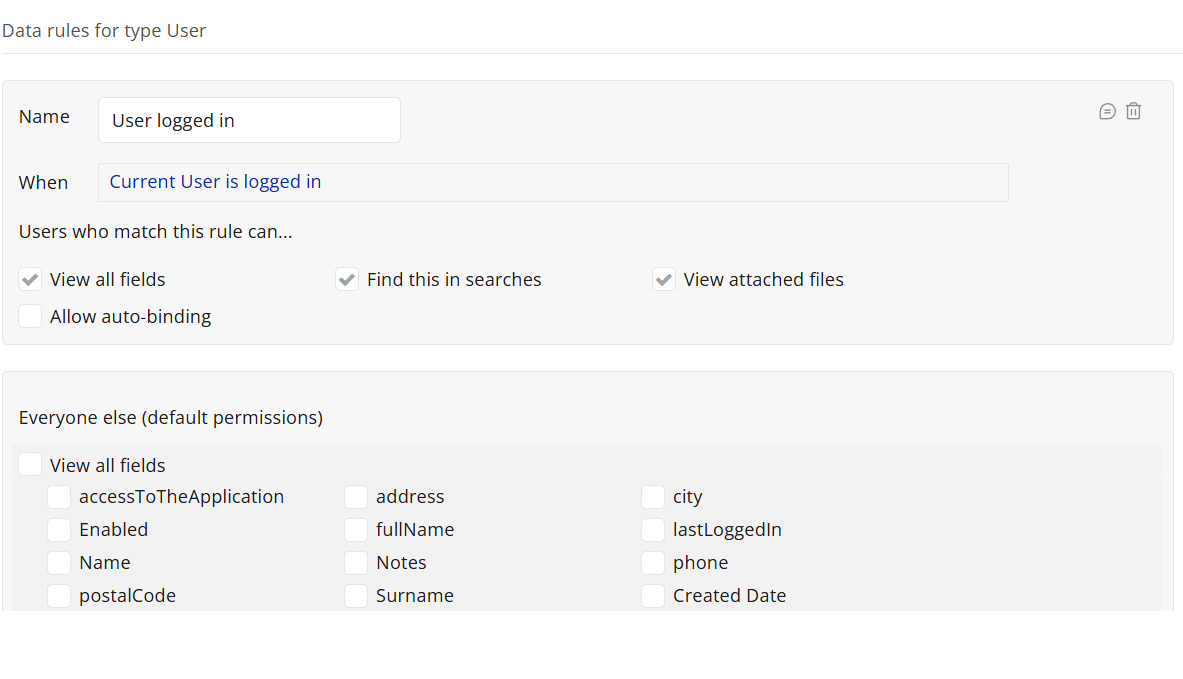Tick the Enabled field checkbox
The image size is (1183, 679).
(x=59, y=530)
